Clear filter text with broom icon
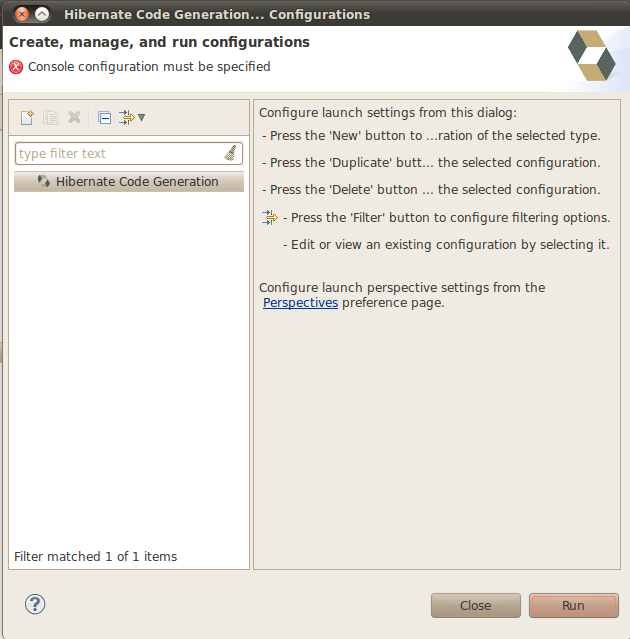The image size is (630, 639). [231, 154]
